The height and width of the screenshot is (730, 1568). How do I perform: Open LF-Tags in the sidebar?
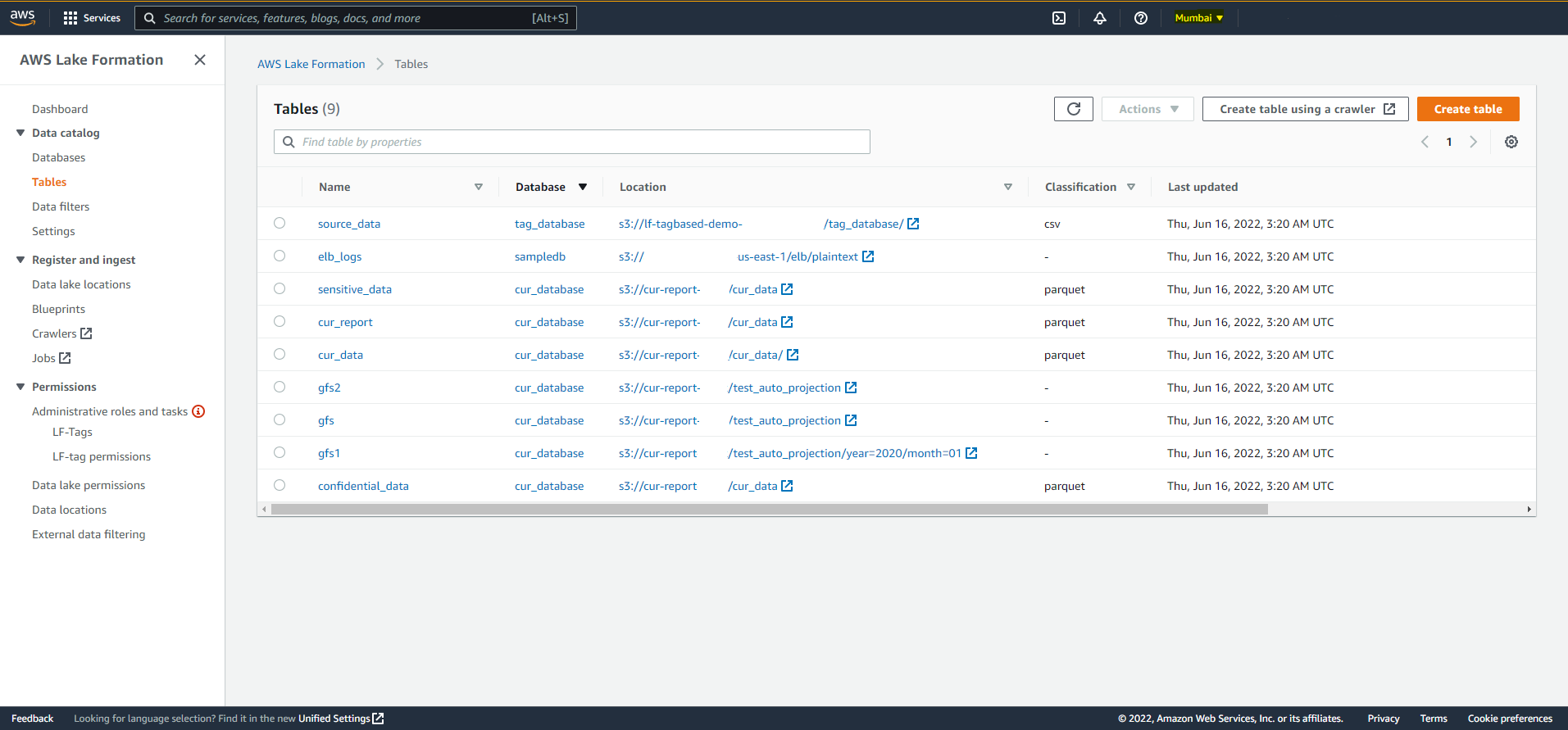click(72, 432)
